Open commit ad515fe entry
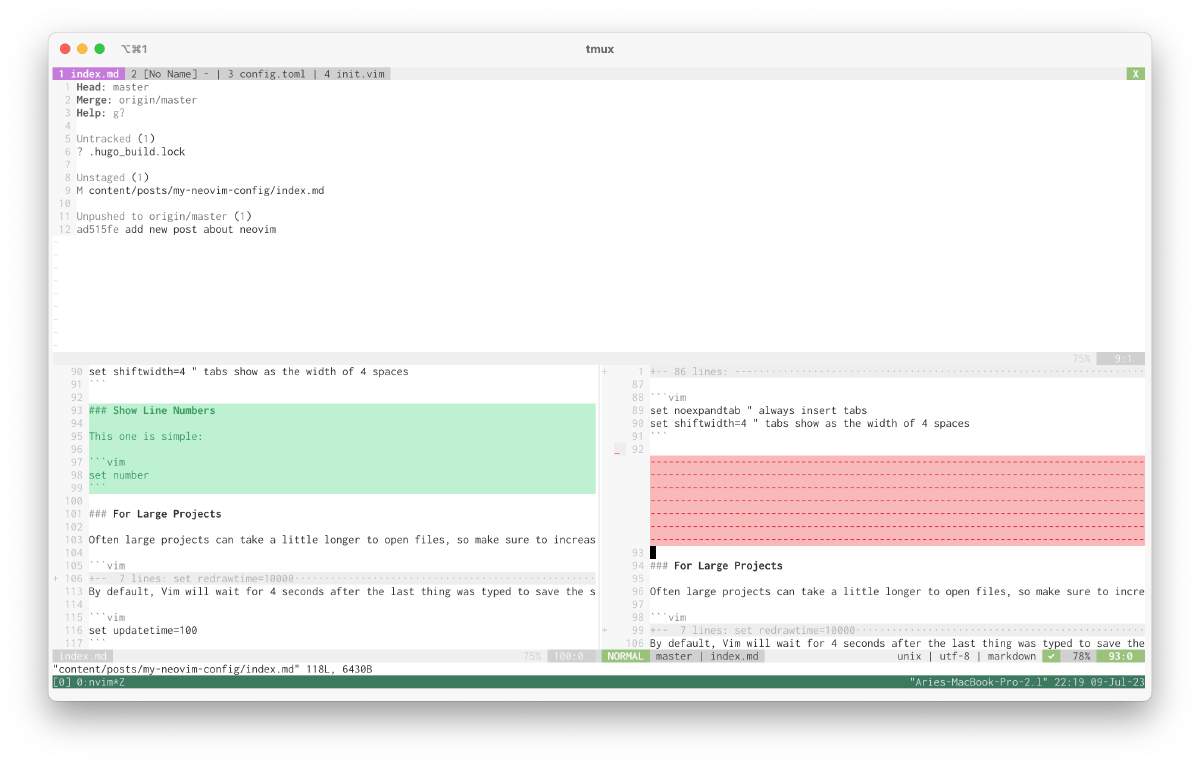This screenshot has width=1200, height=765. (176, 229)
